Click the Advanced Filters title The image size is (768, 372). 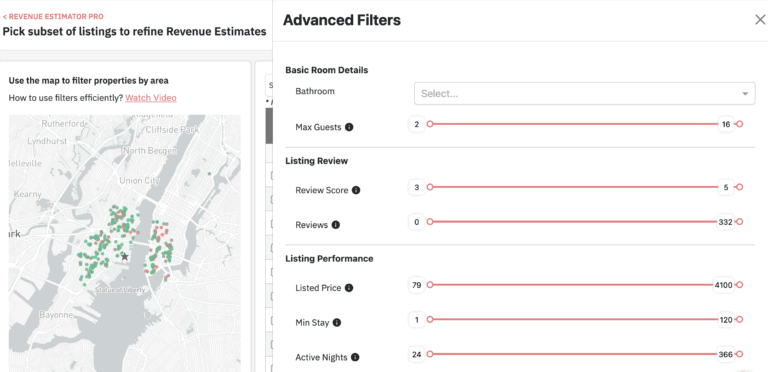pos(342,20)
